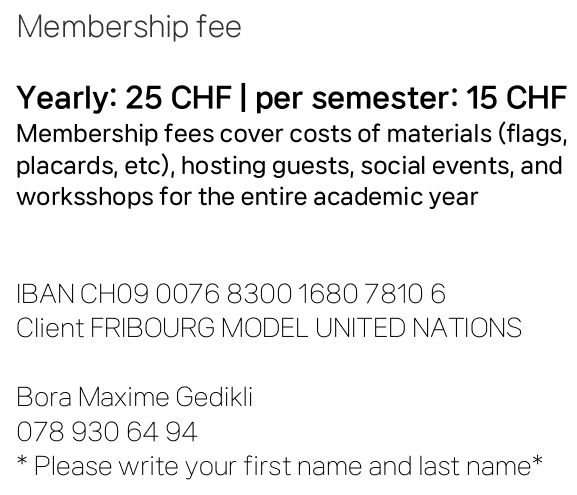This screenshot has height=495, width=577.
Task: Click the surname Gedikli
Action: click(214, 397)
